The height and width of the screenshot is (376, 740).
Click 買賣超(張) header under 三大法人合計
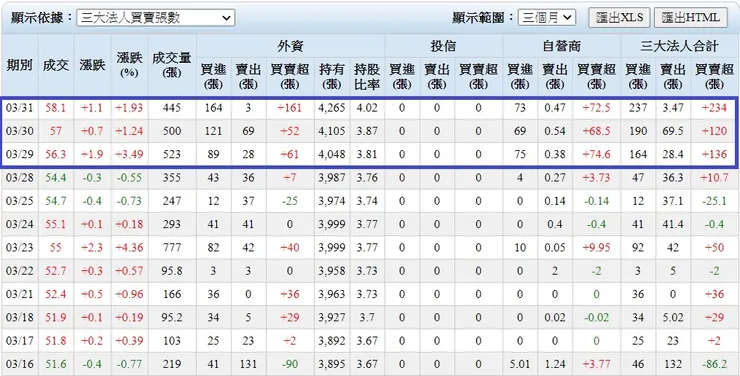click(714, 76)
